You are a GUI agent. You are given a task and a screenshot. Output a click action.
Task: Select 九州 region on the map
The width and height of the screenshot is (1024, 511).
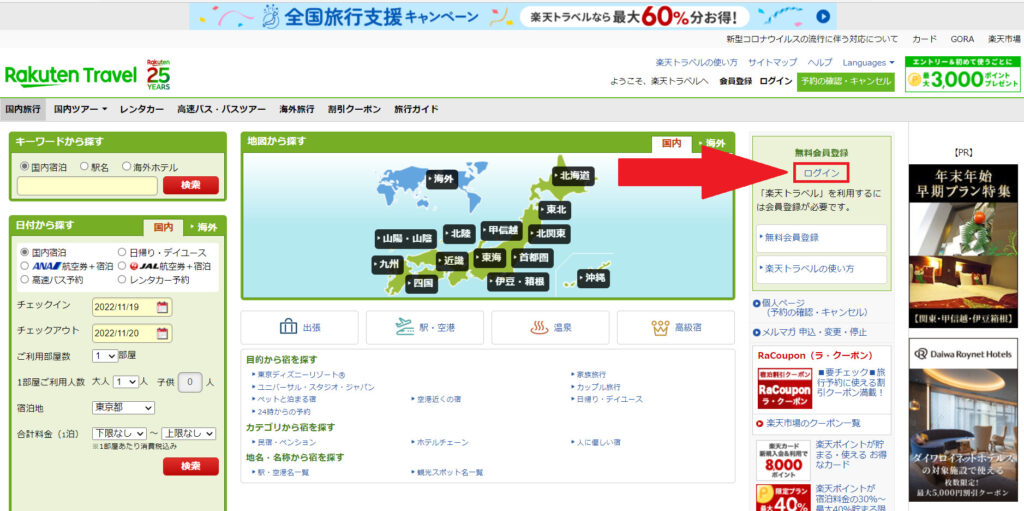click(x=389, y=265)
